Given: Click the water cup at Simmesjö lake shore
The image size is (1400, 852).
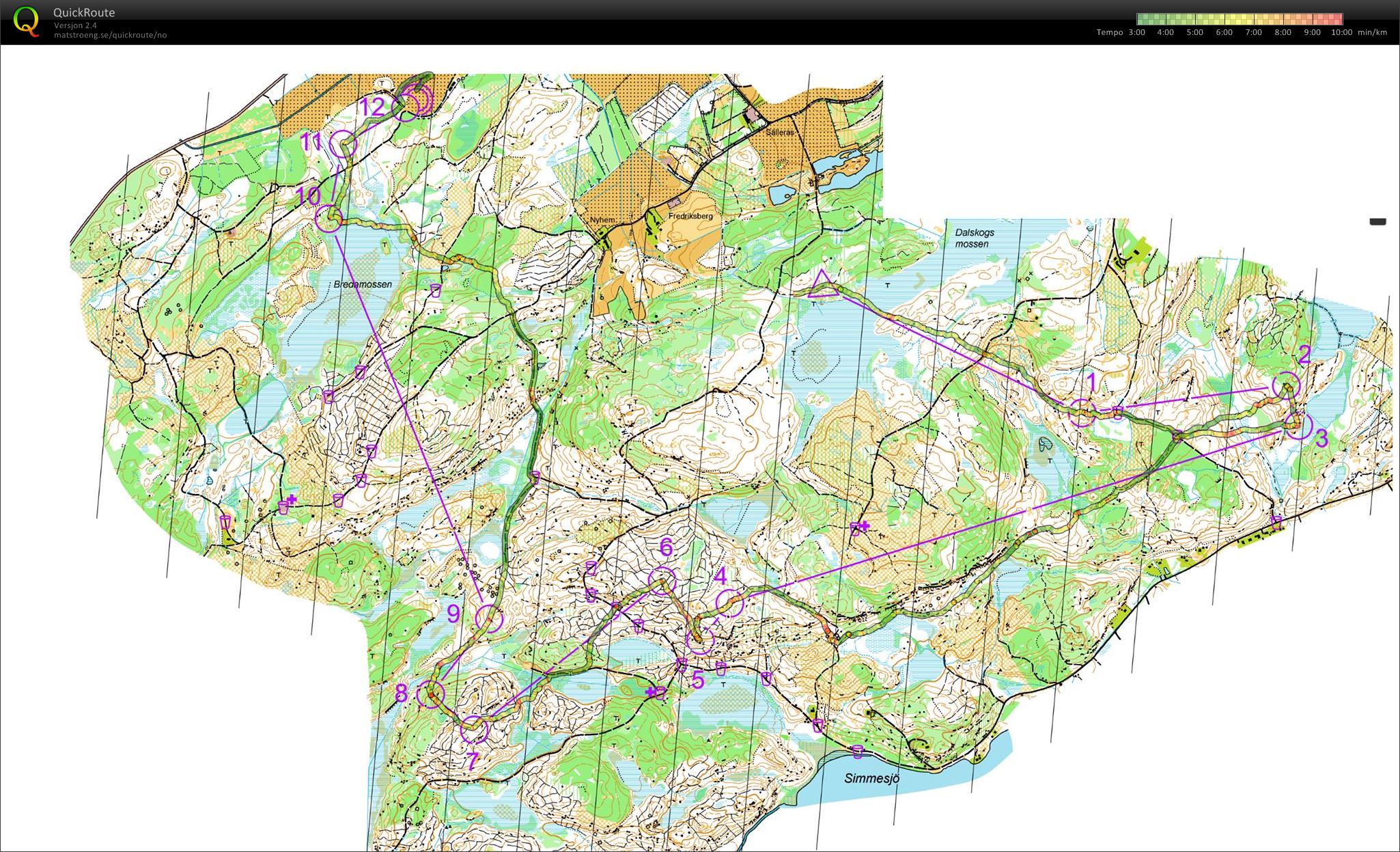Looking at the screenshot, I should tap(858, 752).
